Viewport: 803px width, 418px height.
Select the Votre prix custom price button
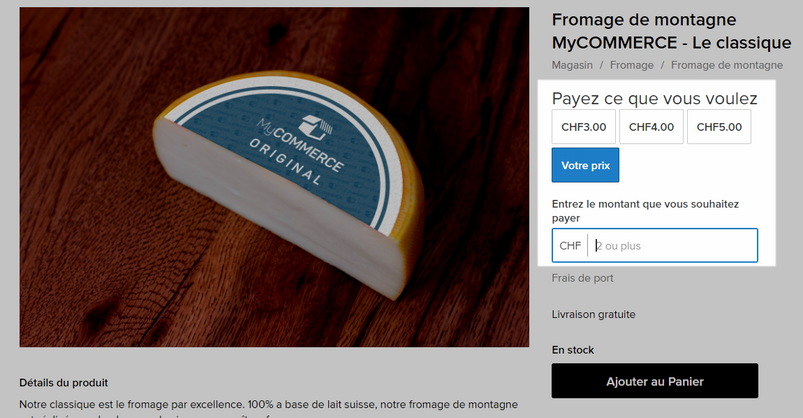585,165
